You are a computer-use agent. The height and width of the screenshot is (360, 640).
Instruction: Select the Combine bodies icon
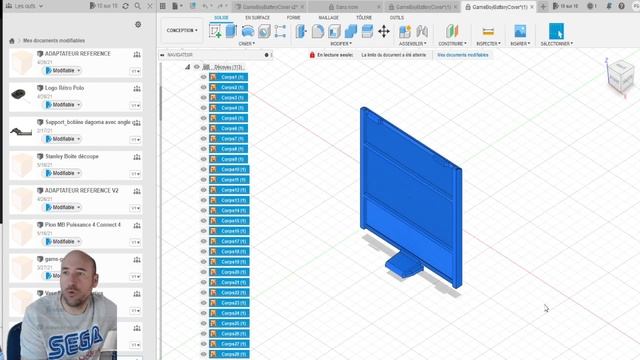click(351, 31)
